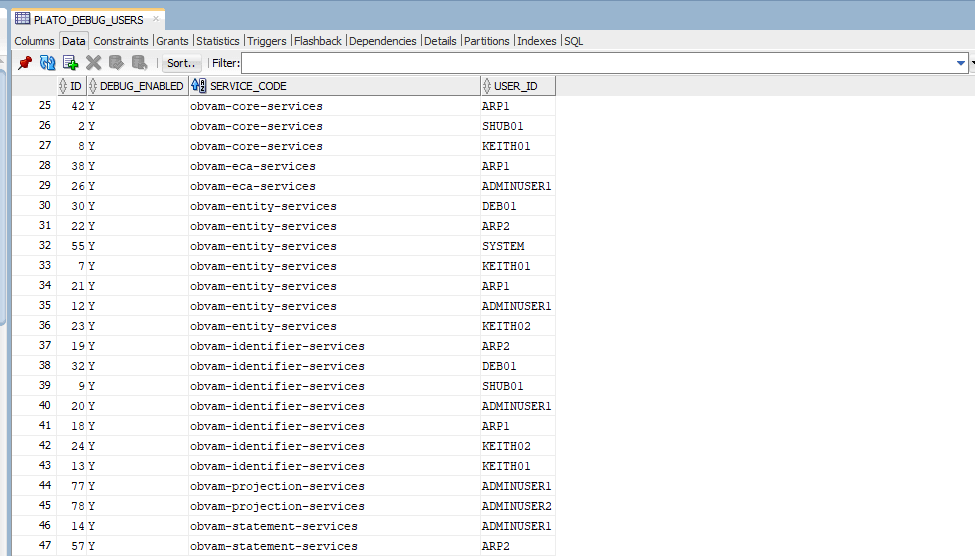Open the Sort dialog
This screenshot has width=975, height=556.
[x=182, y=63]
